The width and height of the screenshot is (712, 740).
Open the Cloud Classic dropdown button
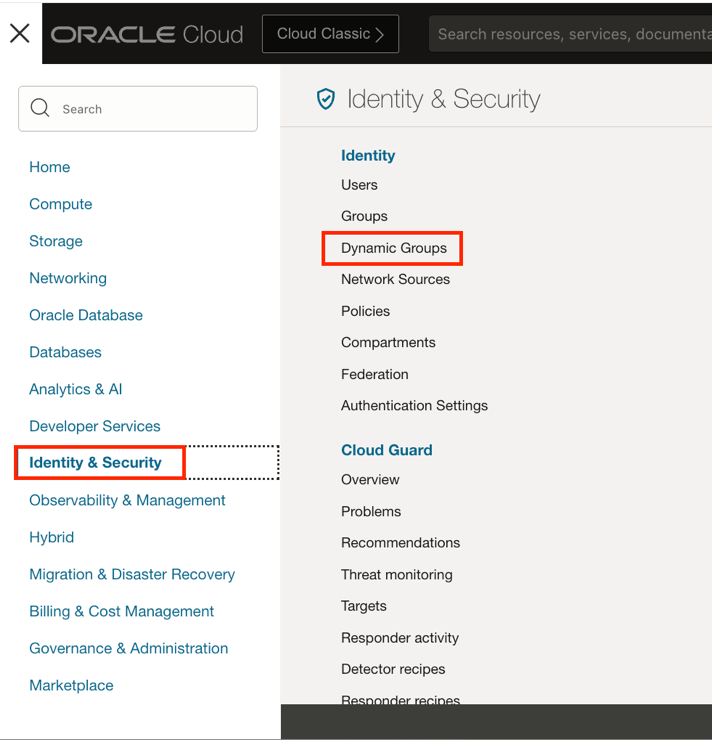click(330, 34)
